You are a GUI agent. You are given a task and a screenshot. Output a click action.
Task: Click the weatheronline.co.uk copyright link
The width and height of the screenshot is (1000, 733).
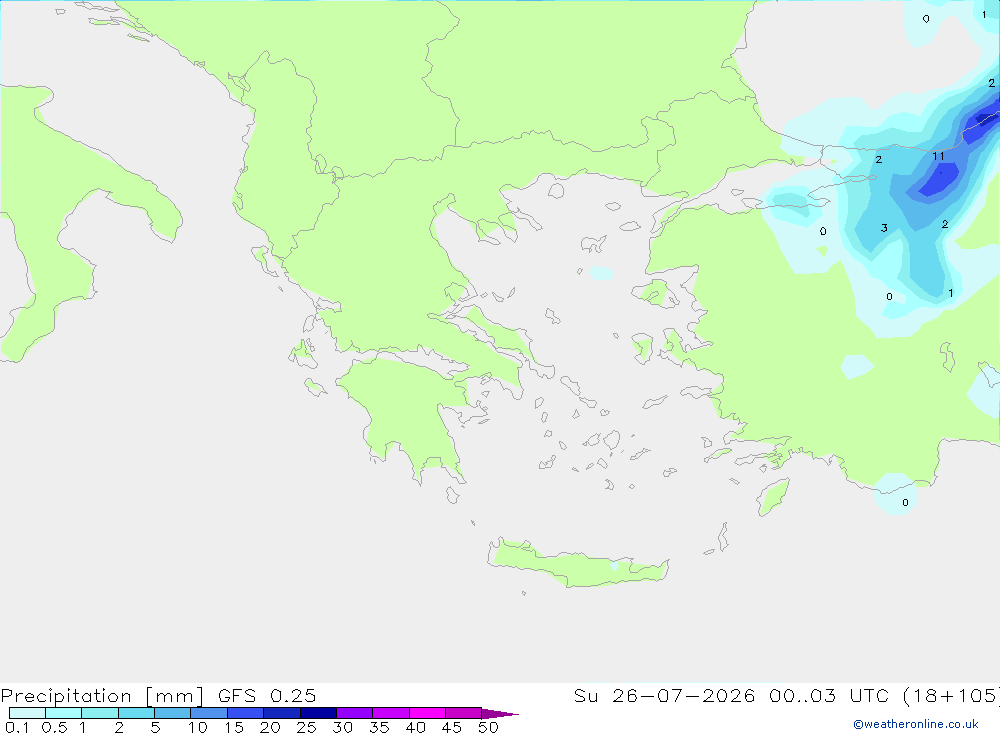916,724
